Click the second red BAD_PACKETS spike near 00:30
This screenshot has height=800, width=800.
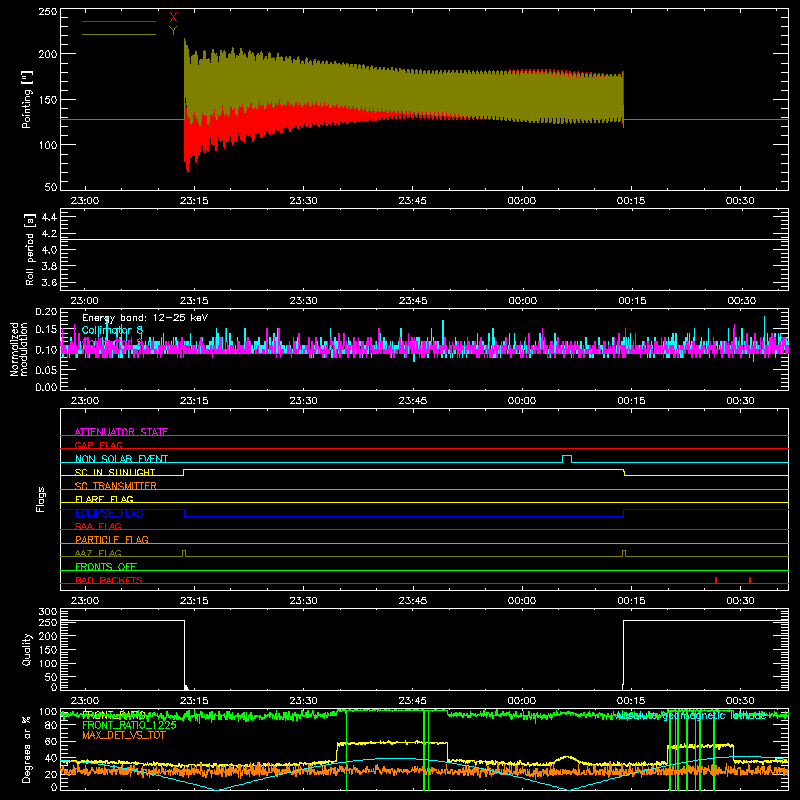pos(749,580)
